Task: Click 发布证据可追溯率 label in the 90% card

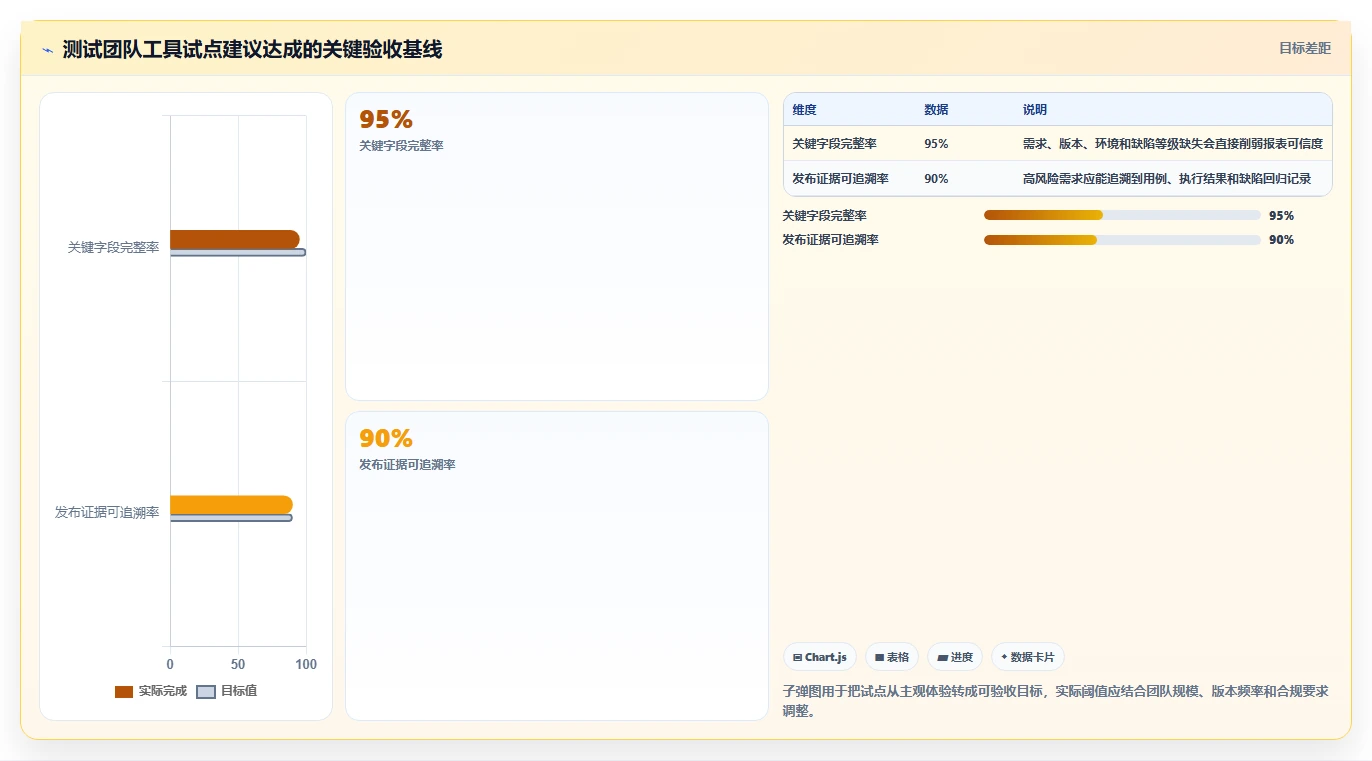Action: [x=407, y=465]
